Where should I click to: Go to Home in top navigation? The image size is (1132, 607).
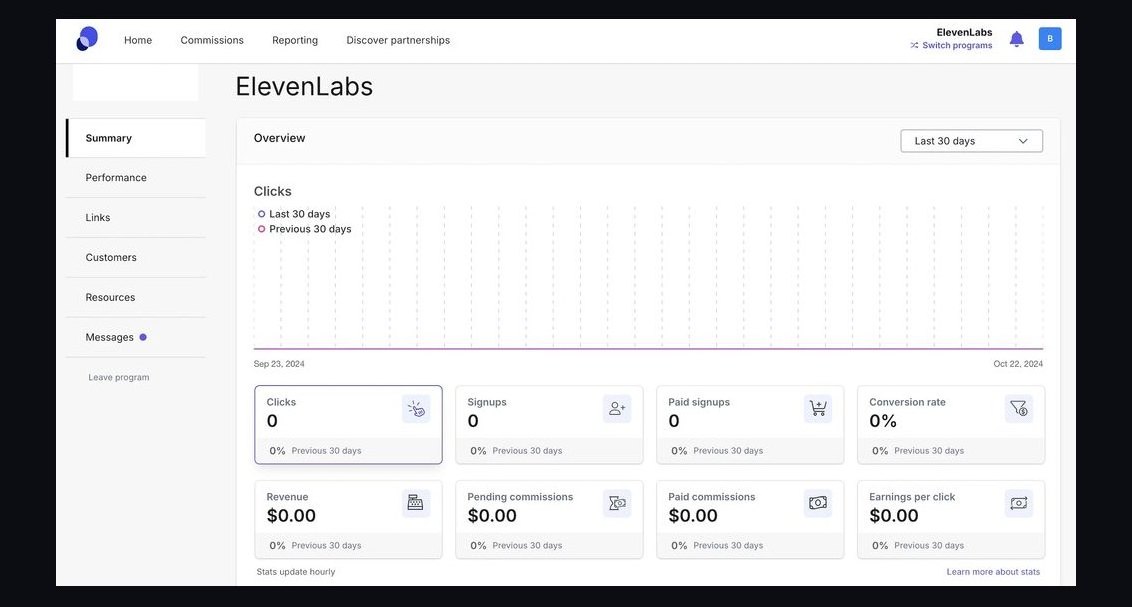pos(138,40)
